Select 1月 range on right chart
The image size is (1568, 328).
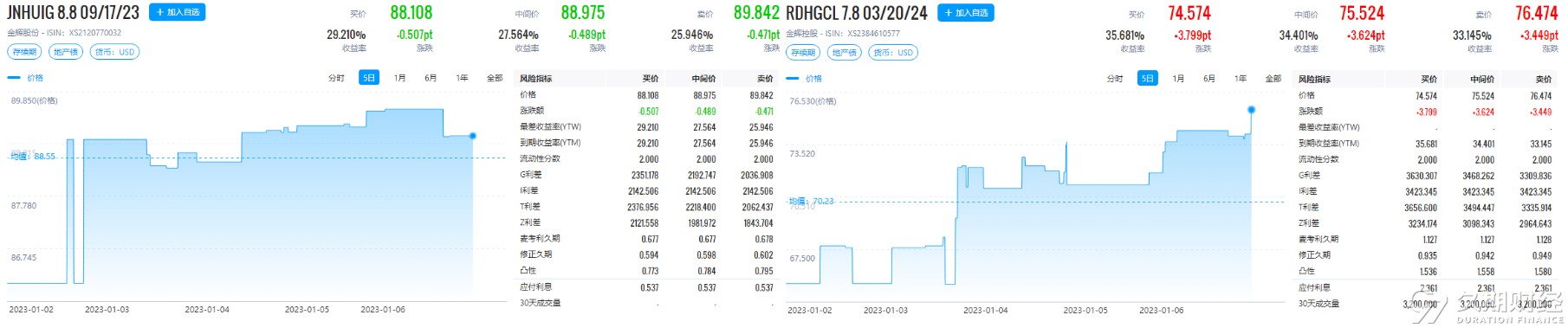[1178, 79]
